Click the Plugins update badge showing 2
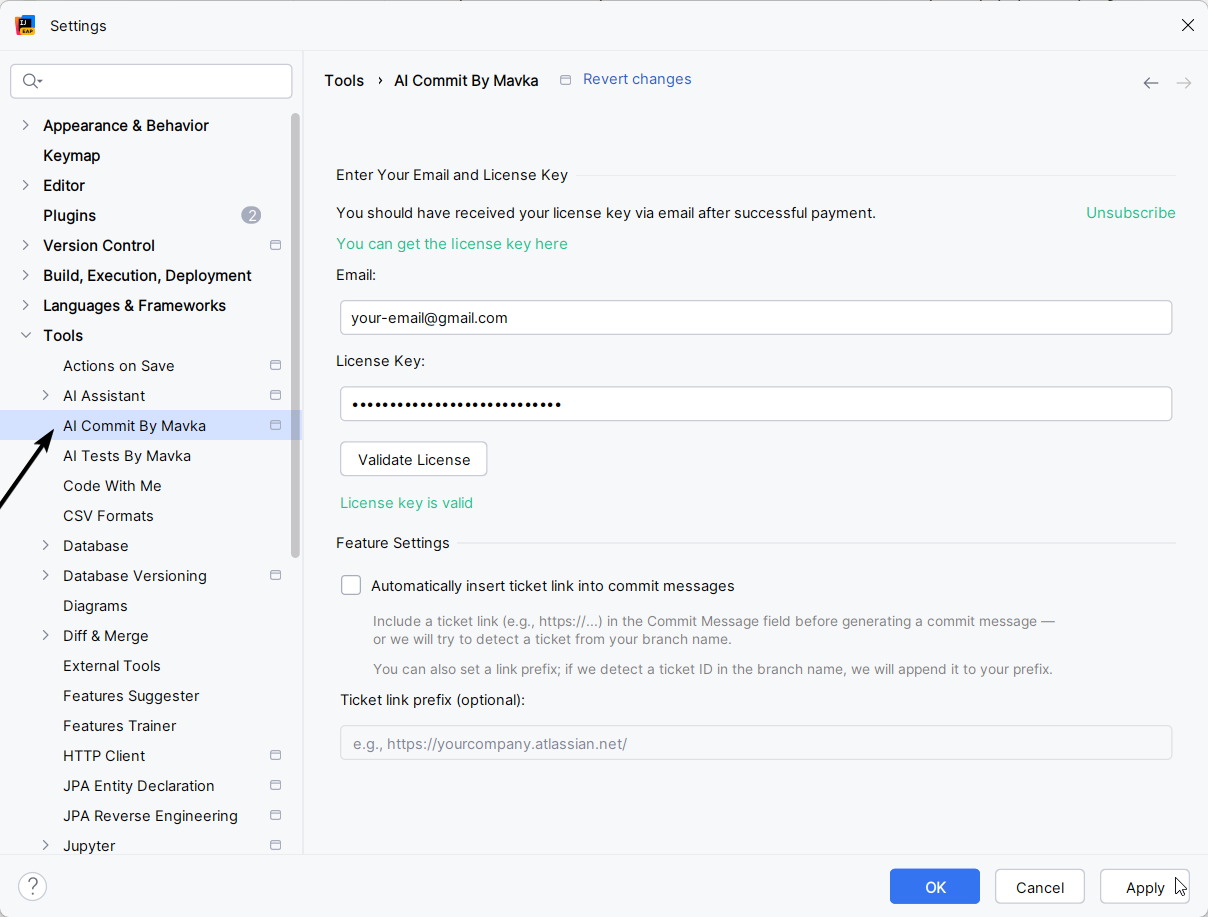This screenshot has width=1208, height=917. (x=251, y=214)
